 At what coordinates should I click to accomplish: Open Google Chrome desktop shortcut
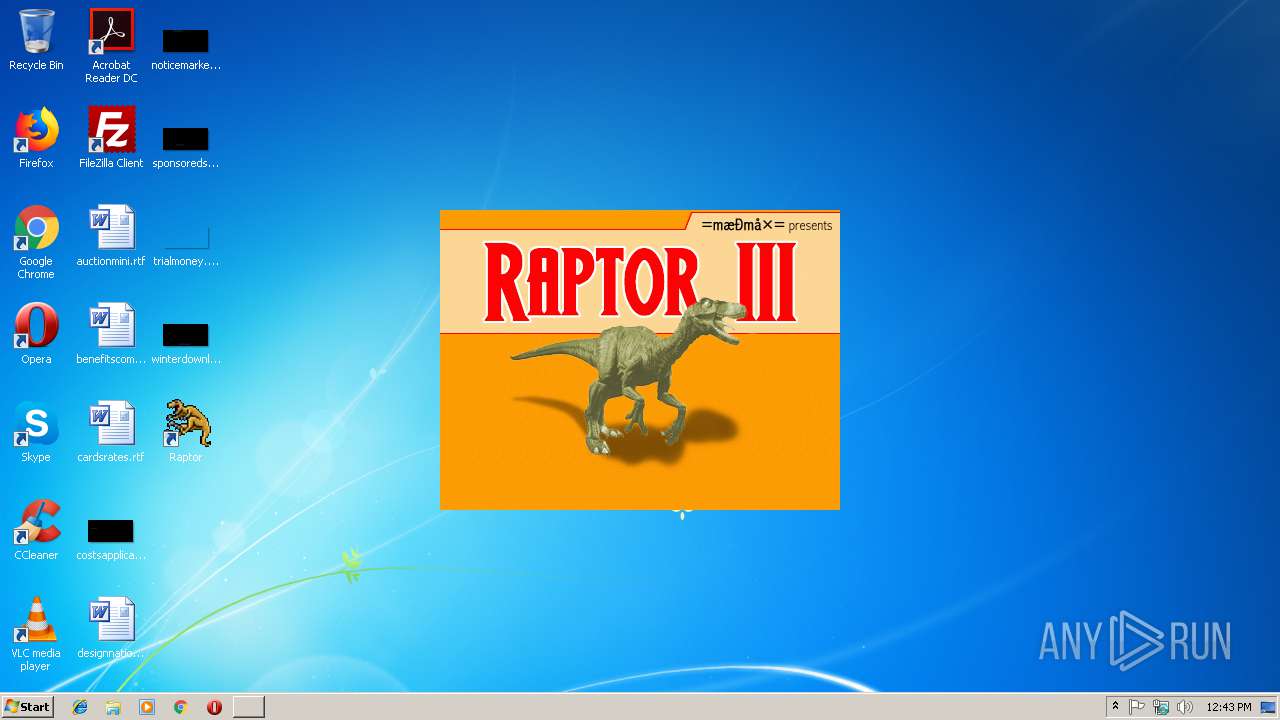click(36, 242)
